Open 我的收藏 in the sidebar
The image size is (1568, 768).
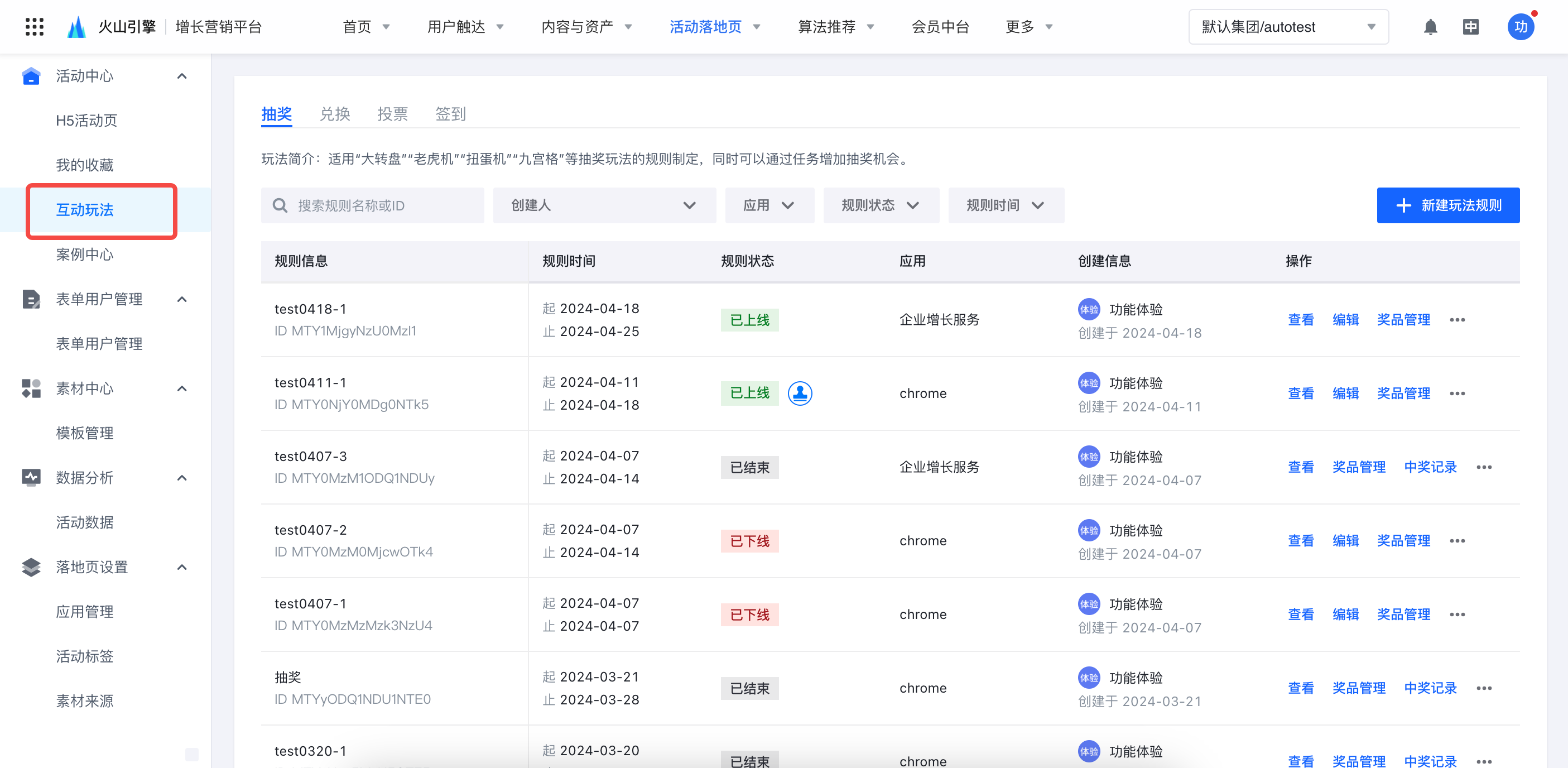[85, 165]
